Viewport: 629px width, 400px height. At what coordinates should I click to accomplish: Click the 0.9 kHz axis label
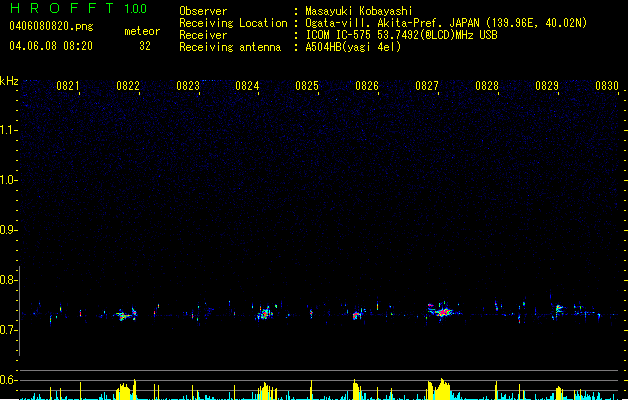(x=8, y=230)
